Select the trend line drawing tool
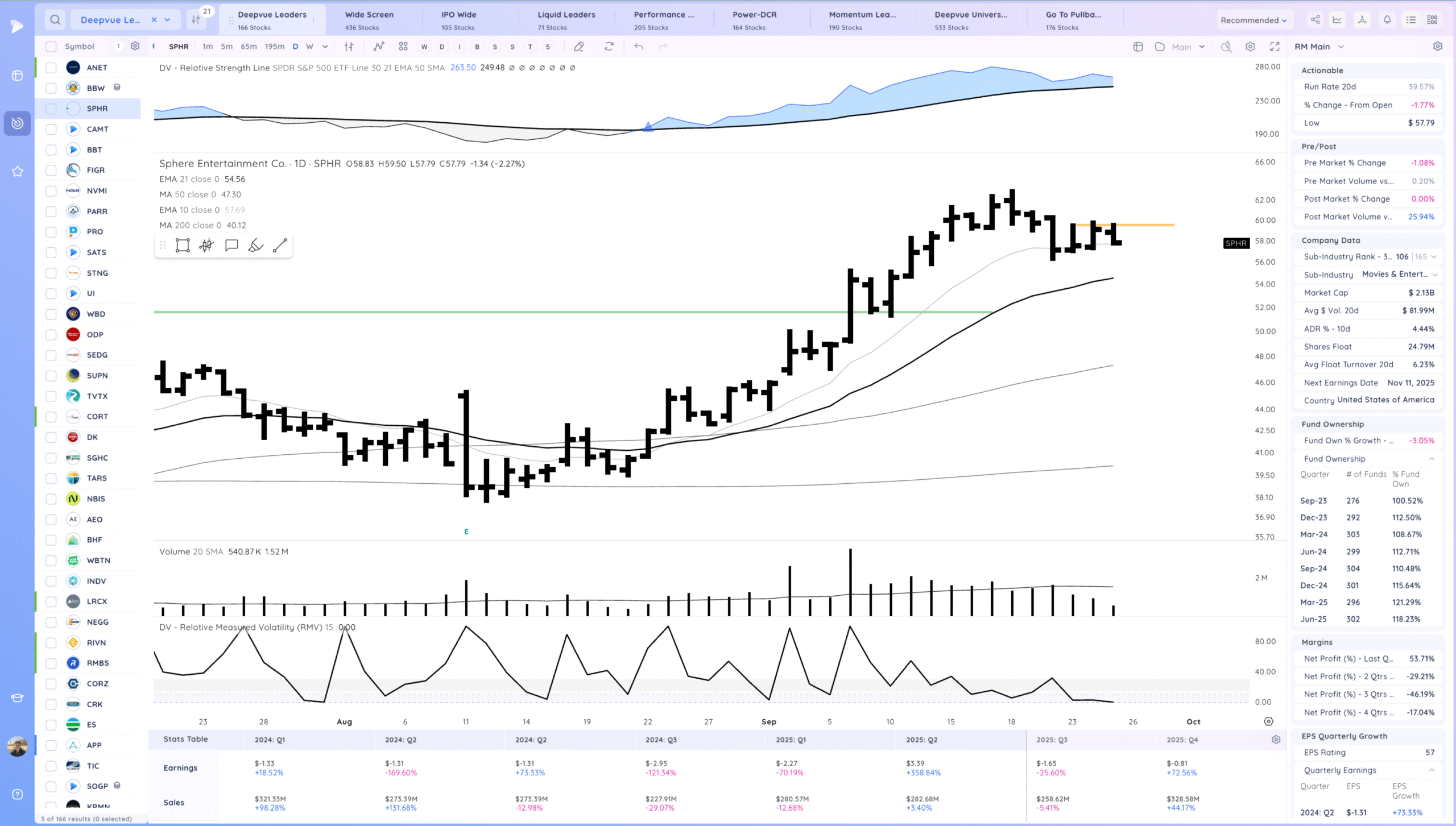This screenshot has width=1456, height=826. point(280,246)
